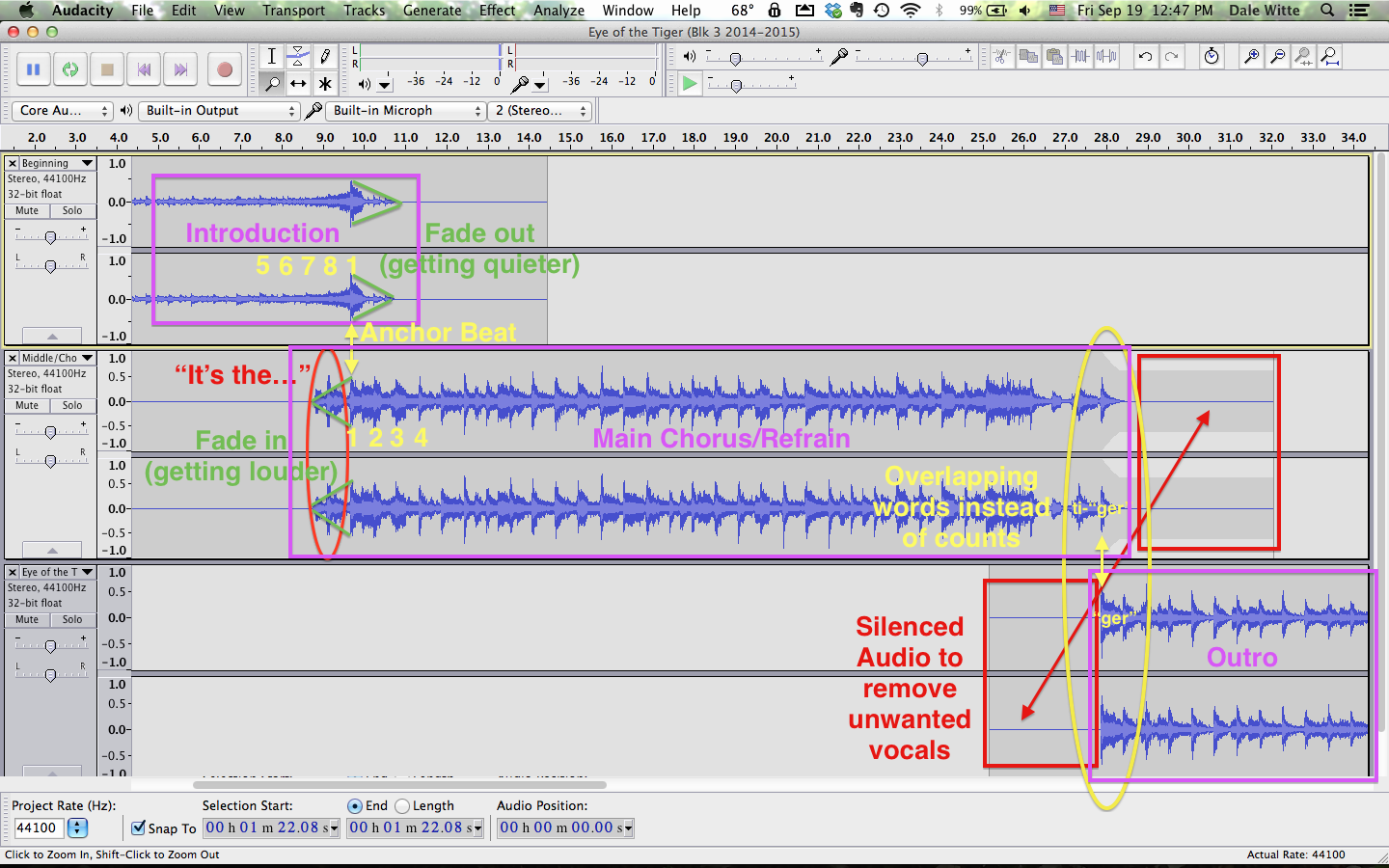Select the Envelope tool
Image resolution: width=1389 pixels, height=868 pixels.
[x=299, y=56]
